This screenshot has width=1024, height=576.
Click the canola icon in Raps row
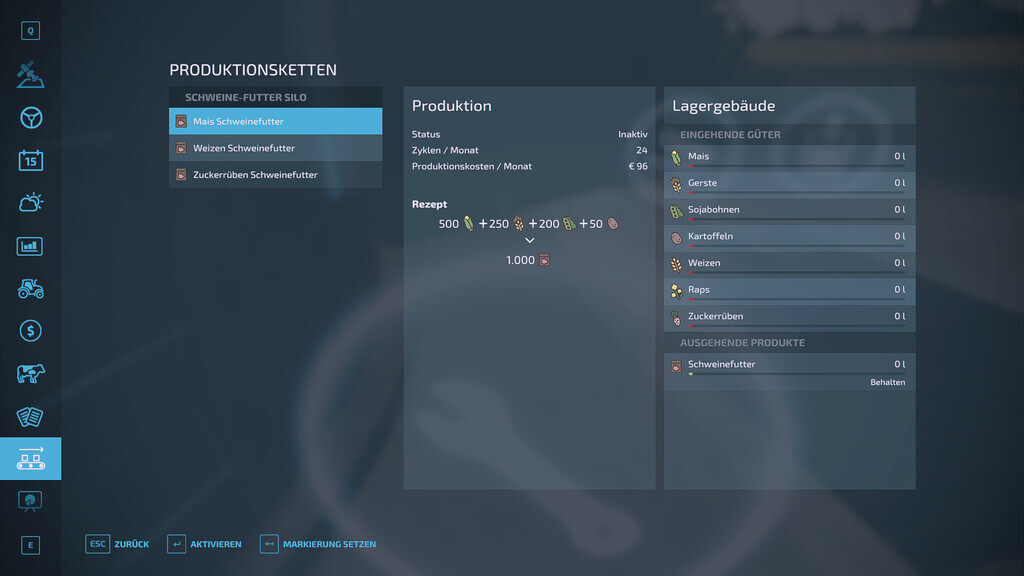click(x=676, y=291)
